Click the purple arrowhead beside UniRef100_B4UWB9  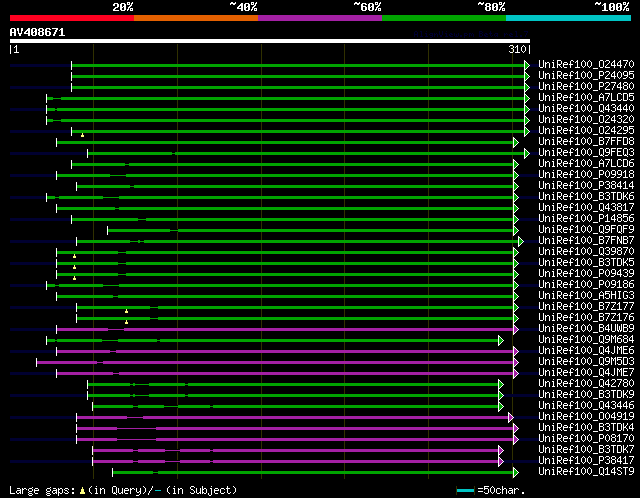[x=516, y=329]
